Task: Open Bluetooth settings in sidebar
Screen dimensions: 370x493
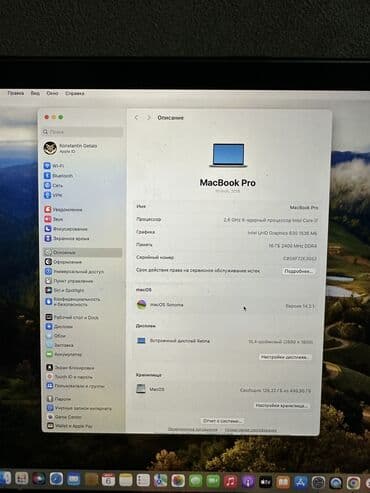Action: click(59, 175)
